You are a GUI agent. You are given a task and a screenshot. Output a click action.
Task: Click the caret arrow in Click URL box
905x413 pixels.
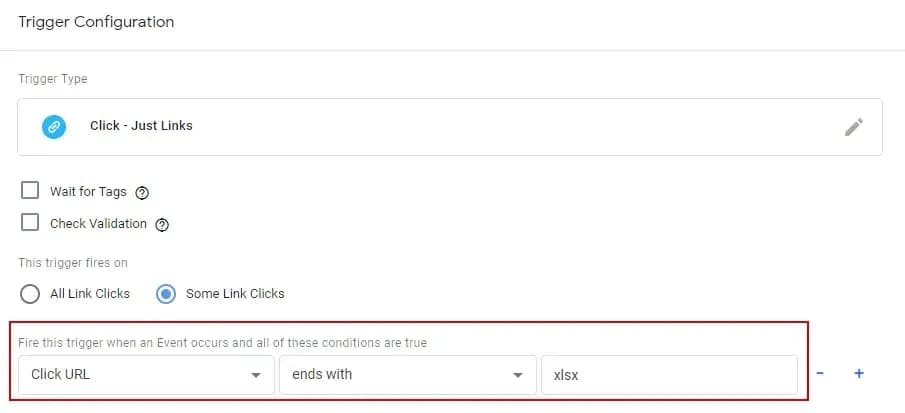click(257, 375)
